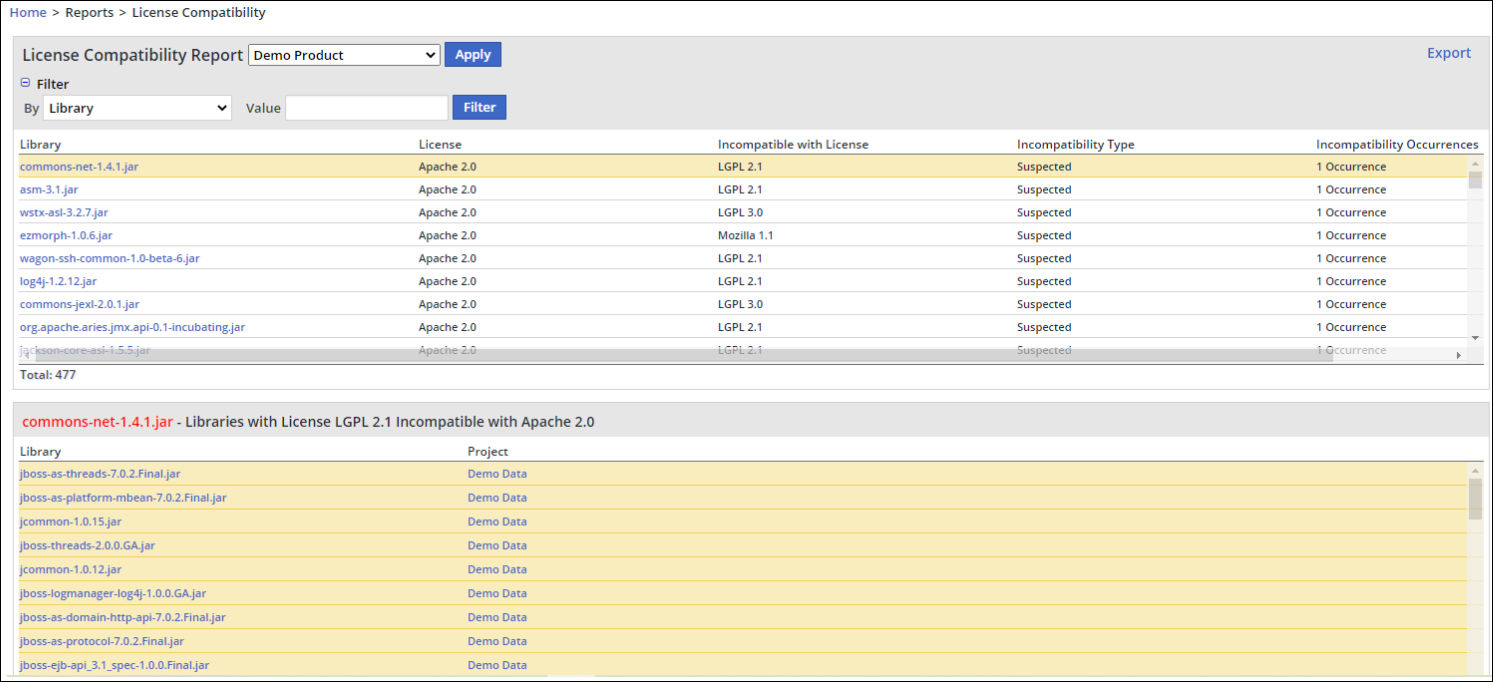Screen dimensions: 1493x682
Task: Collapse the Filter section toggle icon
Action: (x=26, y=84)
